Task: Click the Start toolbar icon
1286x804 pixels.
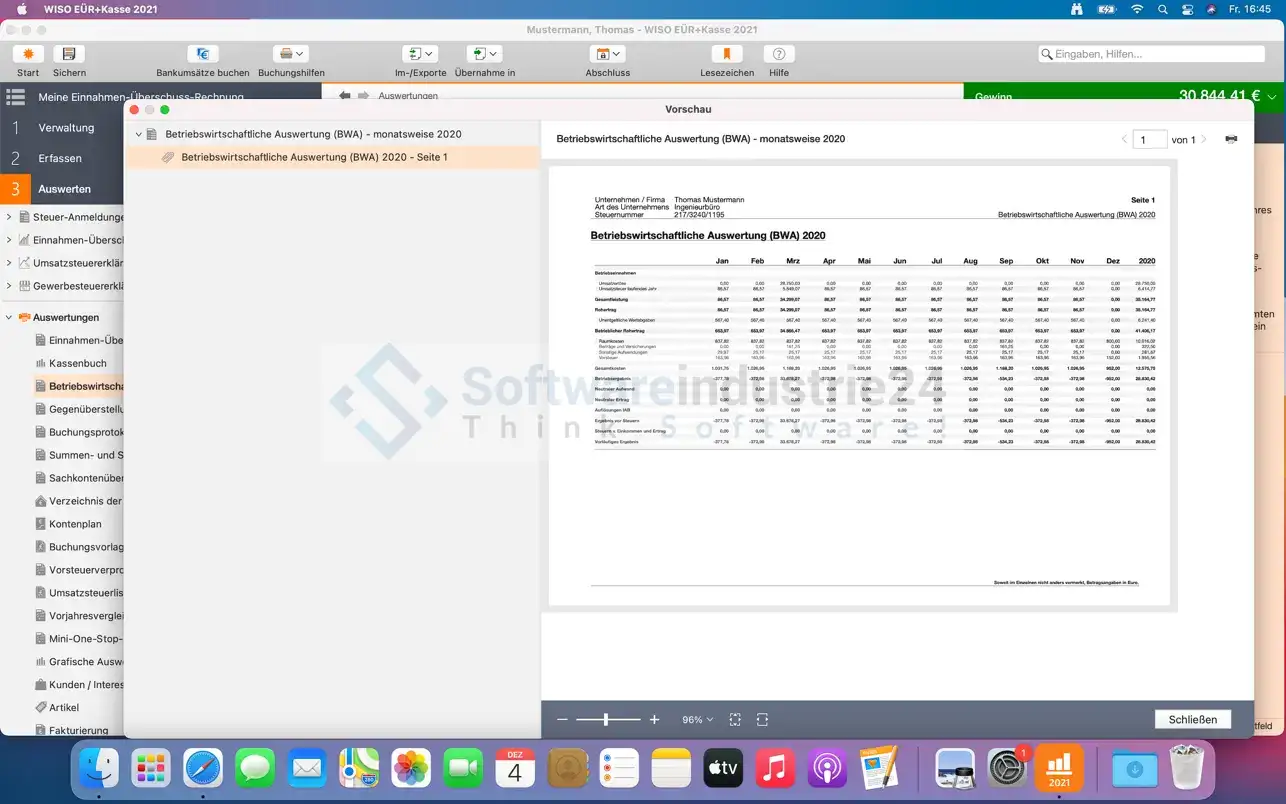Action: [x=28, y=54]
